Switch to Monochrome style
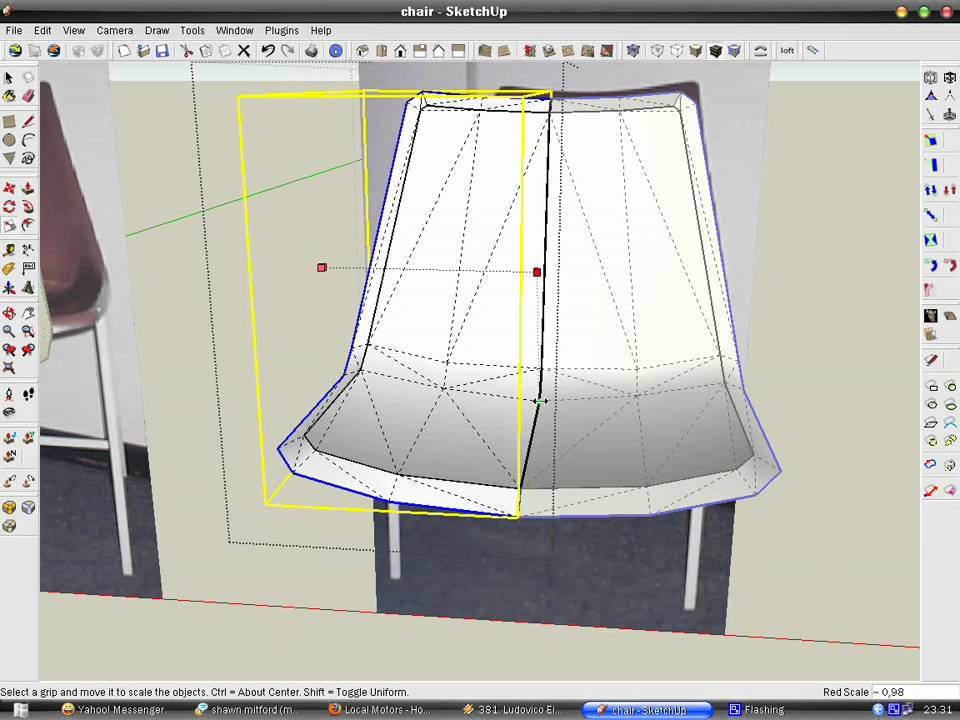Viewport: 960px width, 720px height. pos(734,51)
